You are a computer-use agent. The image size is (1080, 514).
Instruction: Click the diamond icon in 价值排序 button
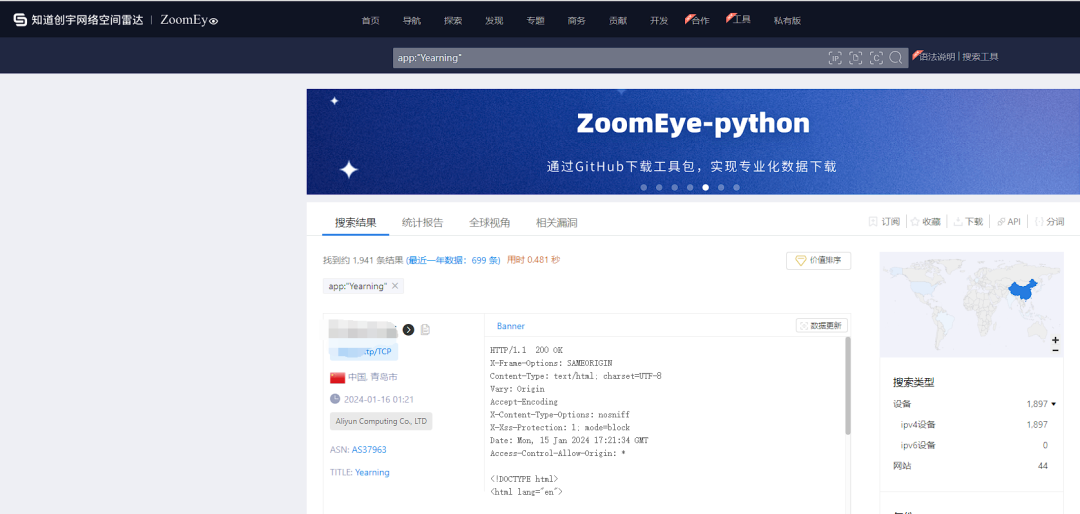[800, 260]
